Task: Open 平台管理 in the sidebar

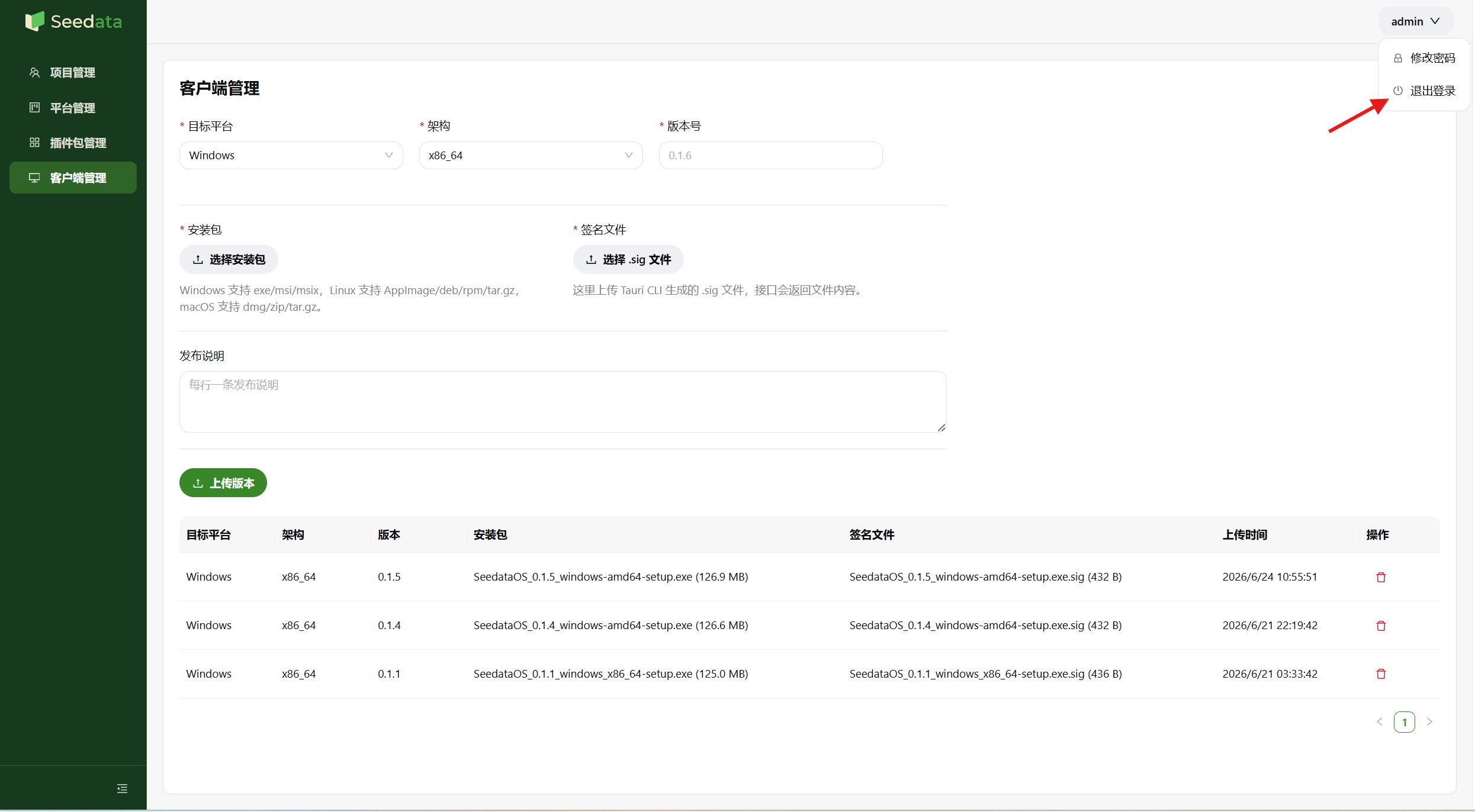Action: tap(73, 108)
